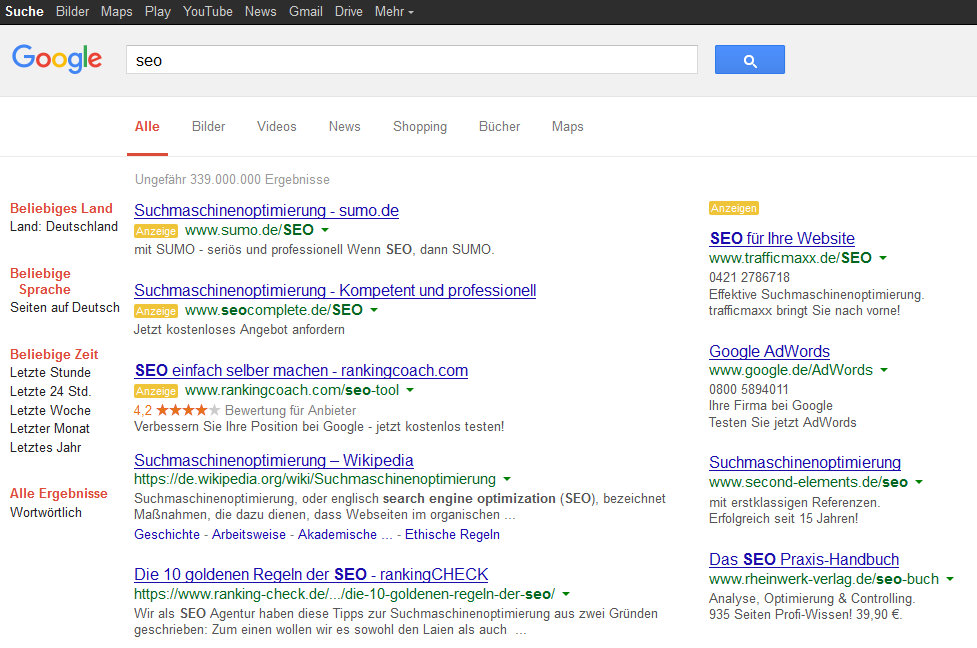Select Beliebige Sprache filter
This screenshot has height=648, width=977.
tap(41, 281)
